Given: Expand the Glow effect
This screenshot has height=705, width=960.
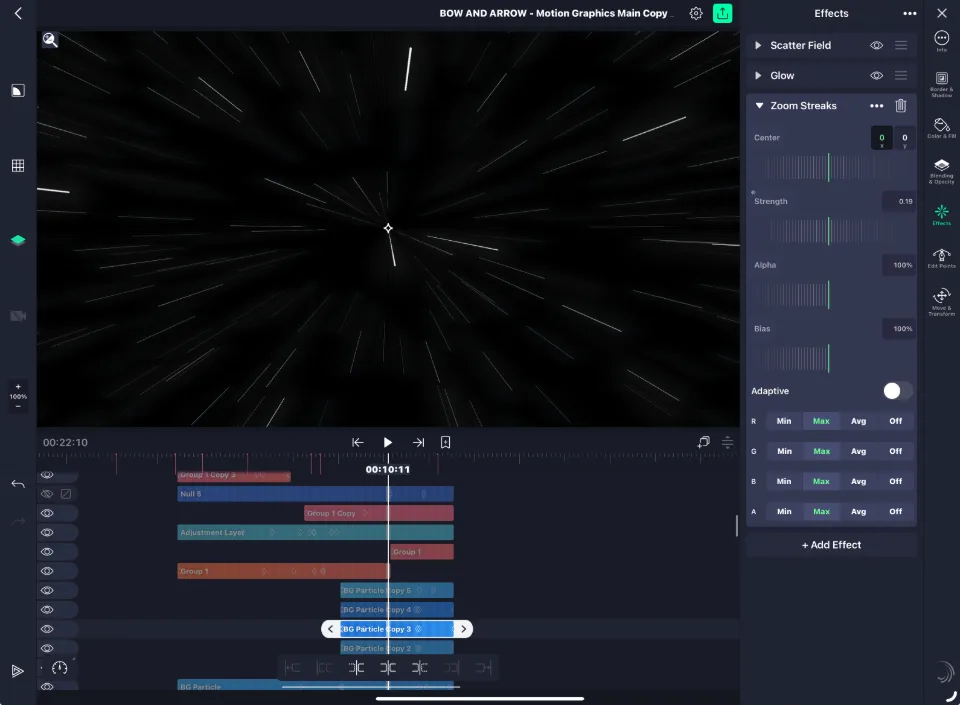Looking at the screenshot, I should (758, 75).
